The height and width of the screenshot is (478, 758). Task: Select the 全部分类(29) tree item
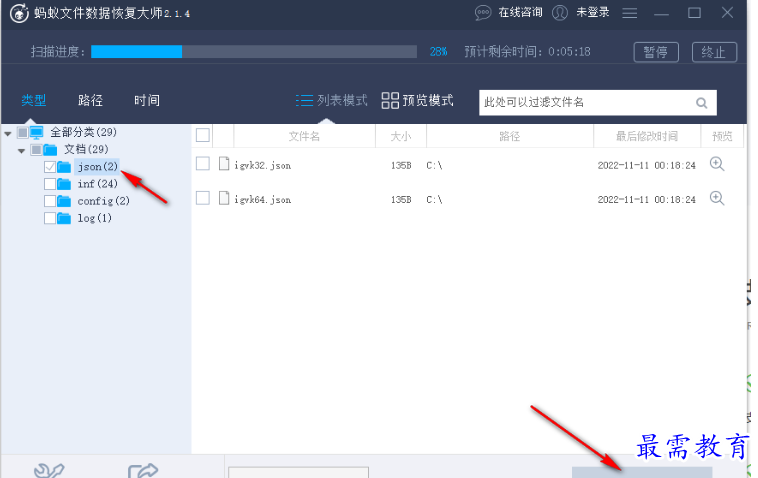point(83,132)
